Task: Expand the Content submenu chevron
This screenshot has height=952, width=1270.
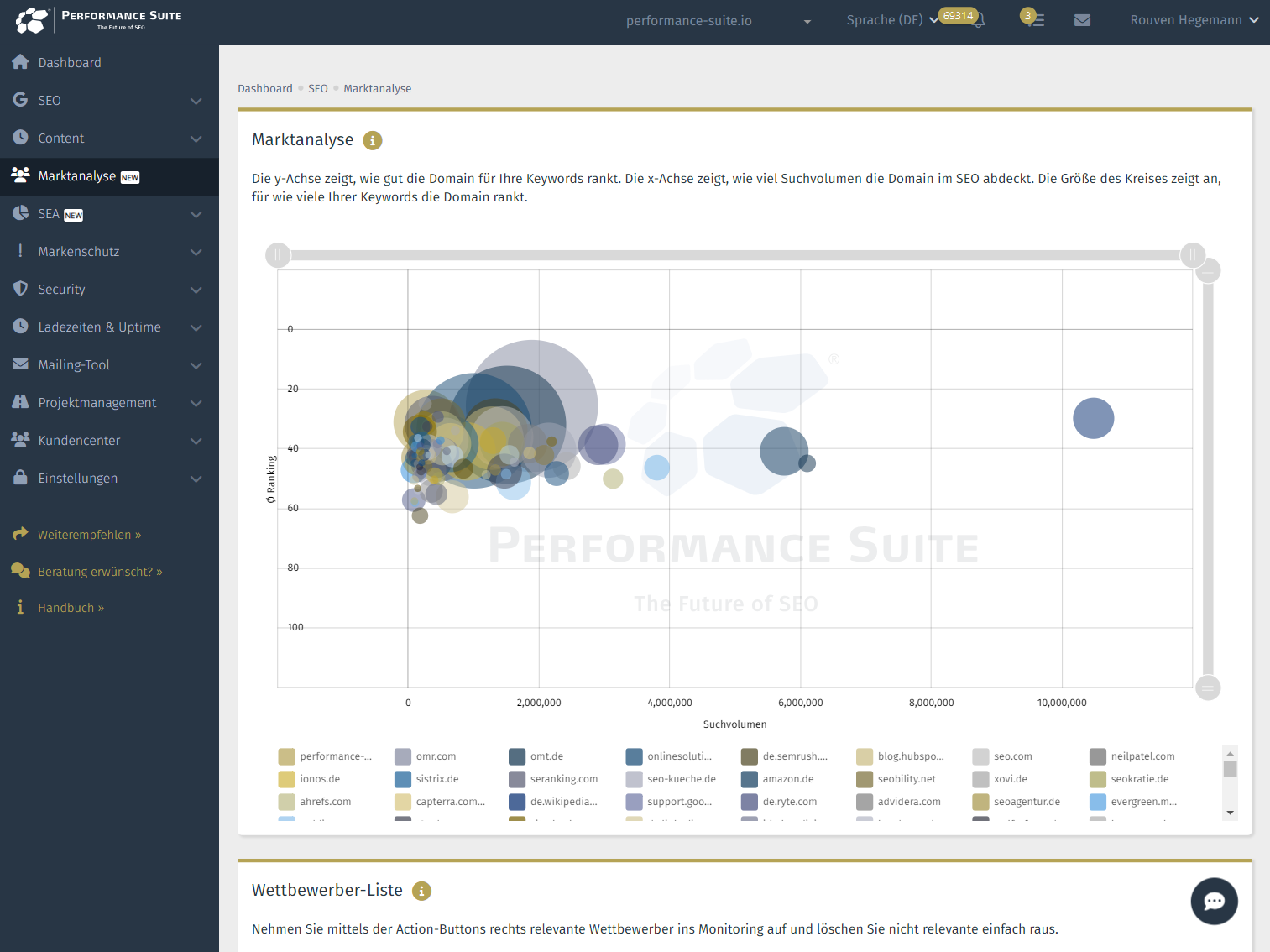Action: click(x=196, y=139)
